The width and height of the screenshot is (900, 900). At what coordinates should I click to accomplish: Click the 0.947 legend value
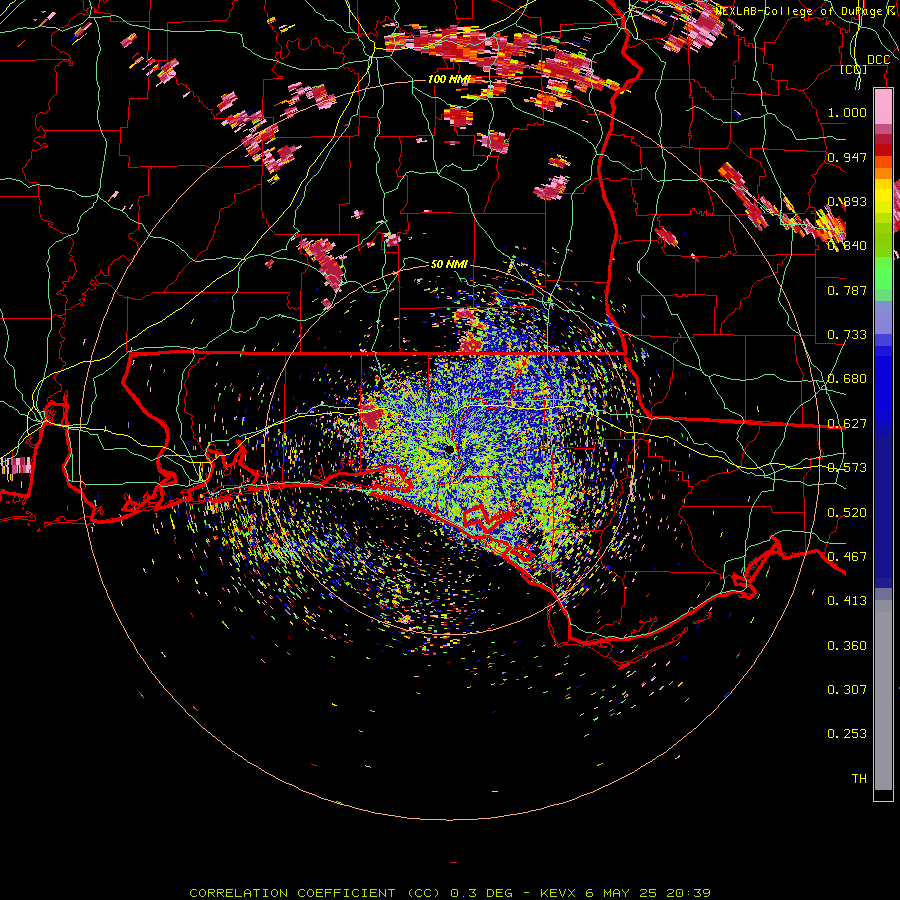[x=847, y=157]
